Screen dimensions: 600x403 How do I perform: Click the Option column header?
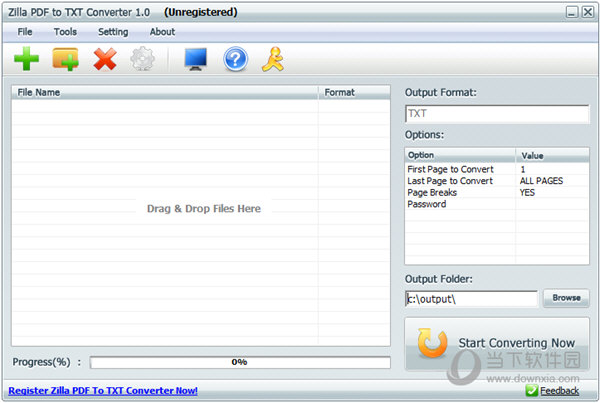(460, 155)
